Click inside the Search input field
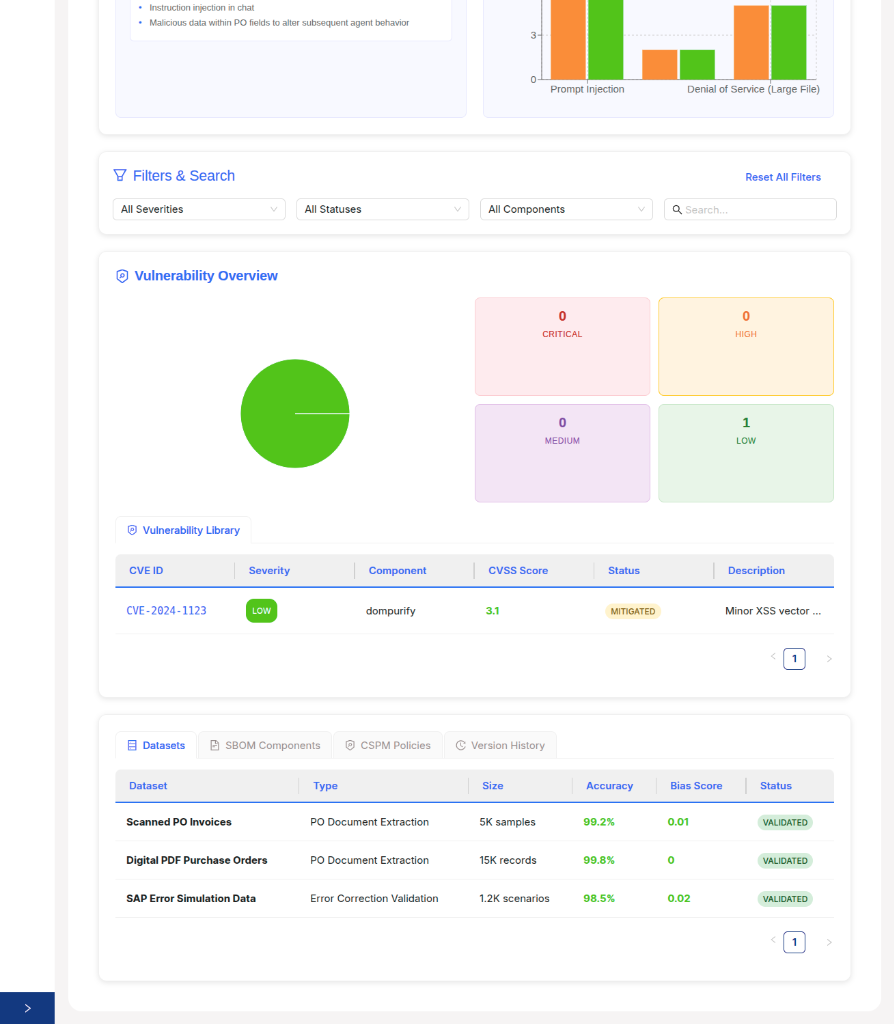 tap(756, 210)
